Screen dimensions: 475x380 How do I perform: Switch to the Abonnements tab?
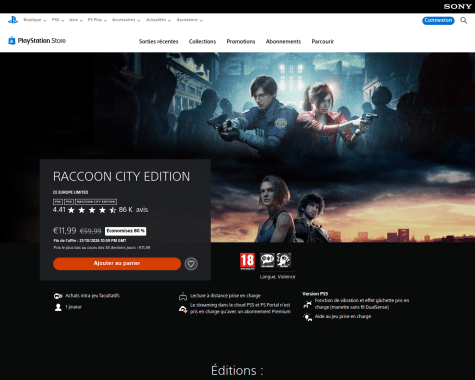tap(283, 42)
